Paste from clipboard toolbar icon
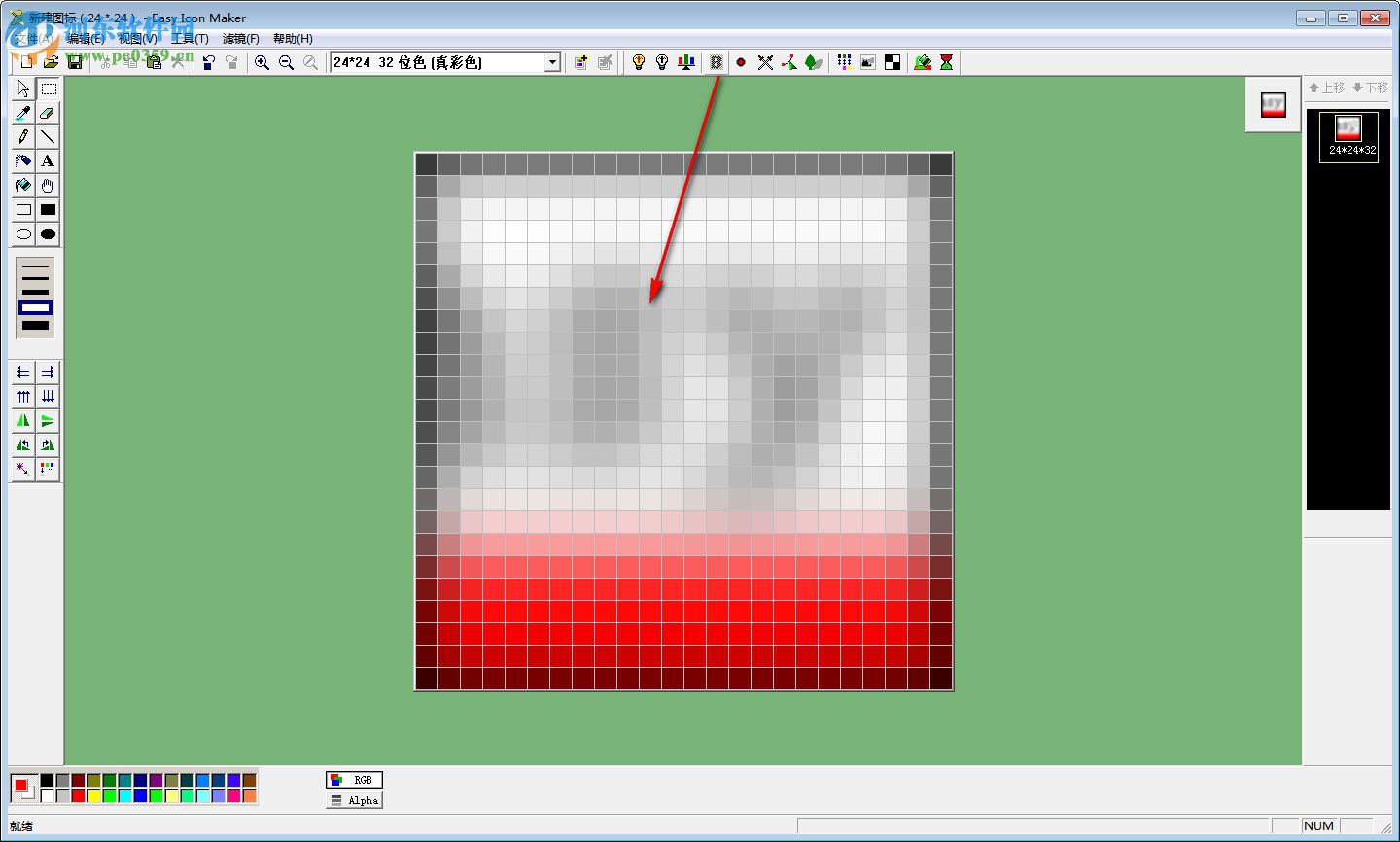The width and height of the screenshot is (1400, 842). click(154, 62)
